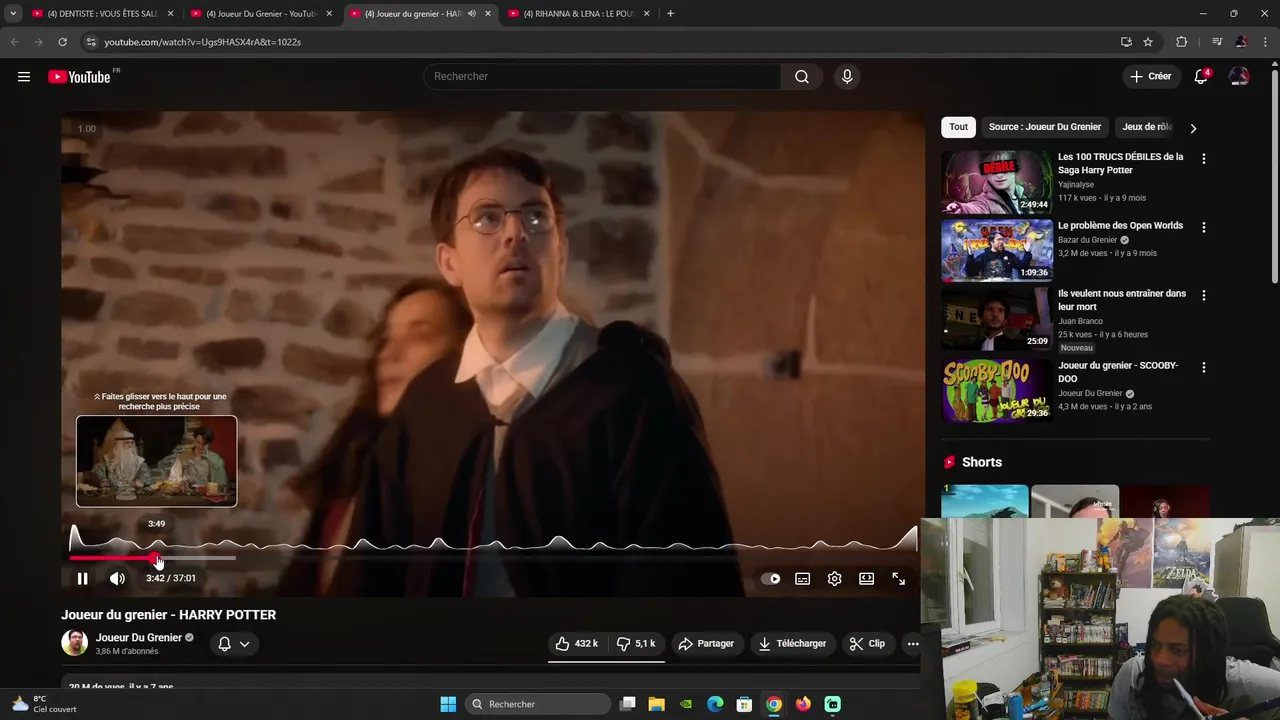Mute the video with the speaker icon
1280x720 pixels.
click(117, 578)
